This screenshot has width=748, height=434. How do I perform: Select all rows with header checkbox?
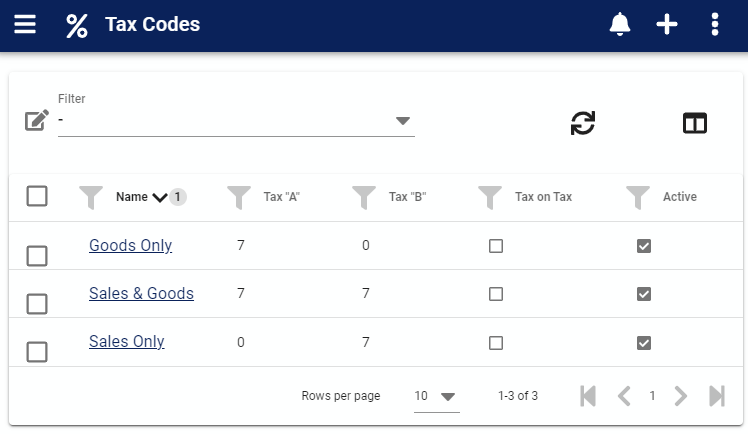(x=37, y=196)
